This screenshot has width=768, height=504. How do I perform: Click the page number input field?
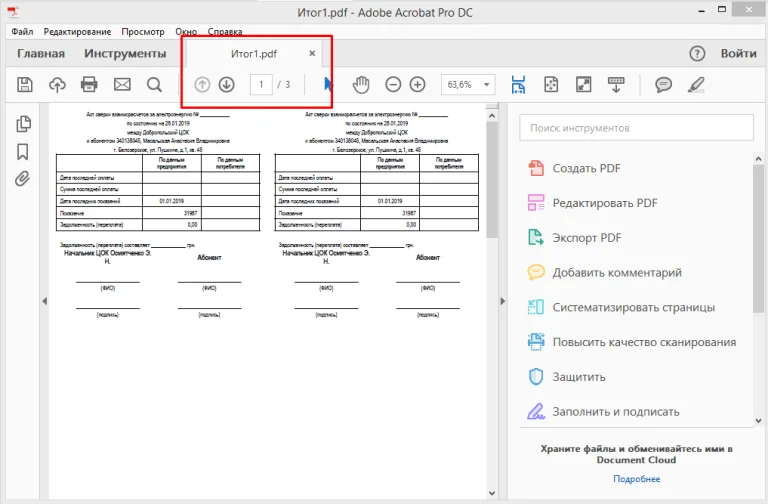pos(261,85)
